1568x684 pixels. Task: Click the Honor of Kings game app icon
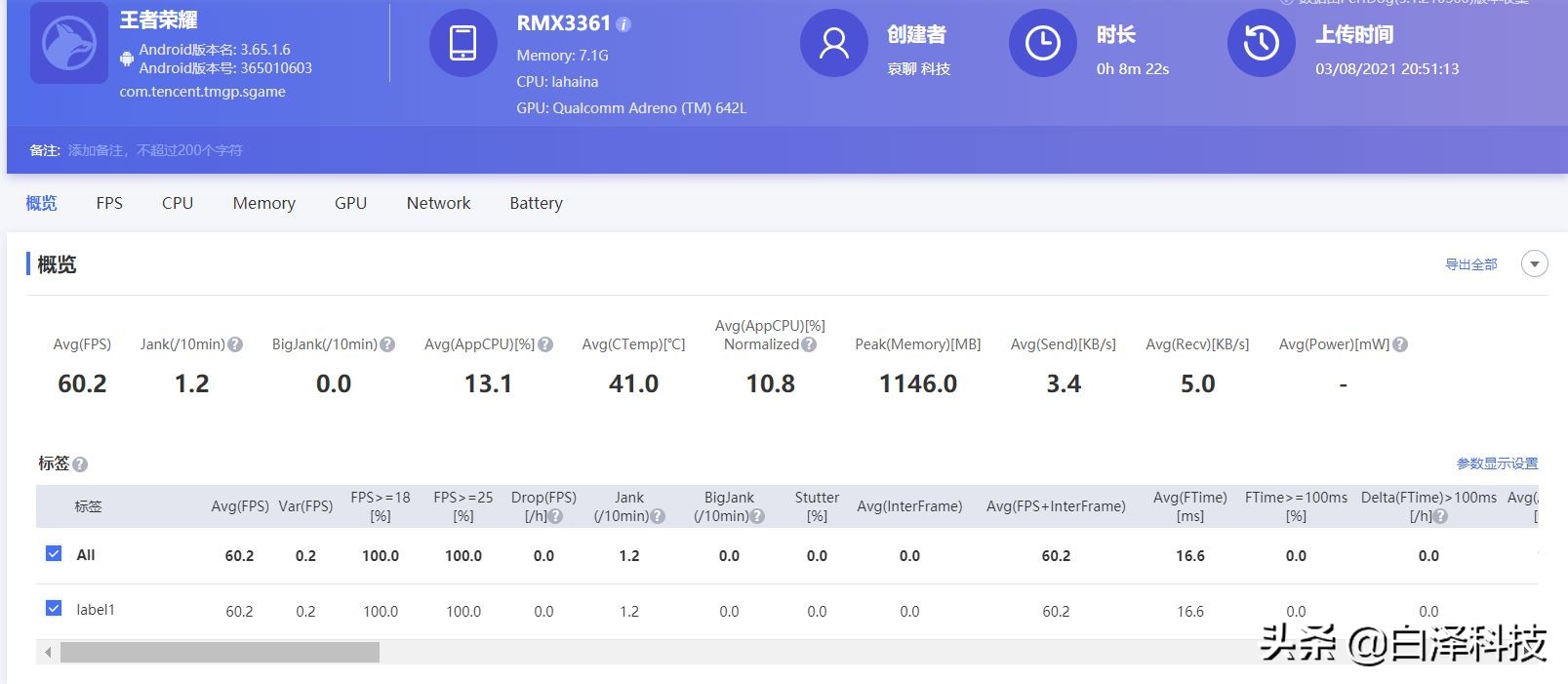[x=69, y=43]
